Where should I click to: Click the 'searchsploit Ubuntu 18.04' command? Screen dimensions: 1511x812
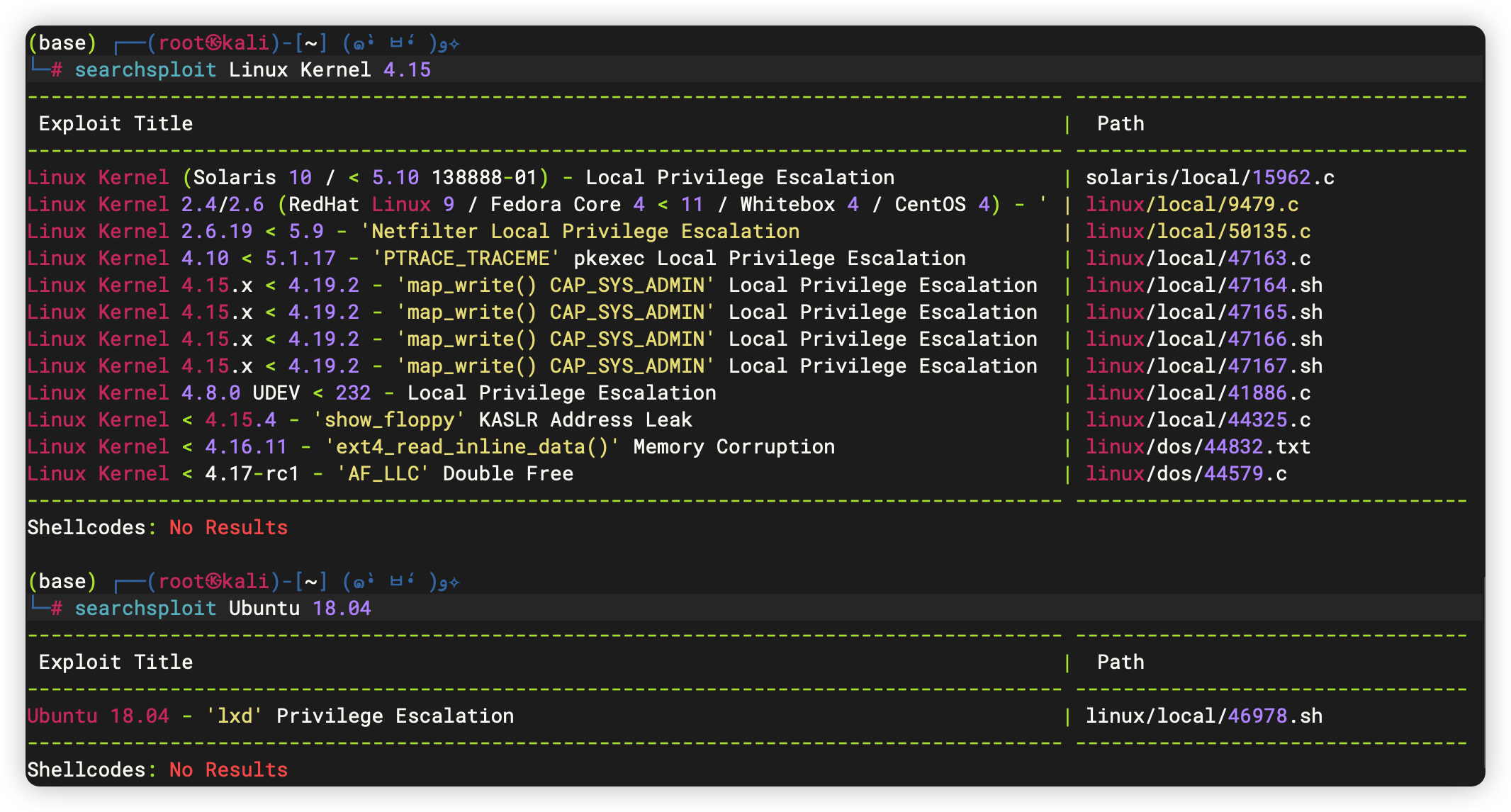[x=223, y=608]
